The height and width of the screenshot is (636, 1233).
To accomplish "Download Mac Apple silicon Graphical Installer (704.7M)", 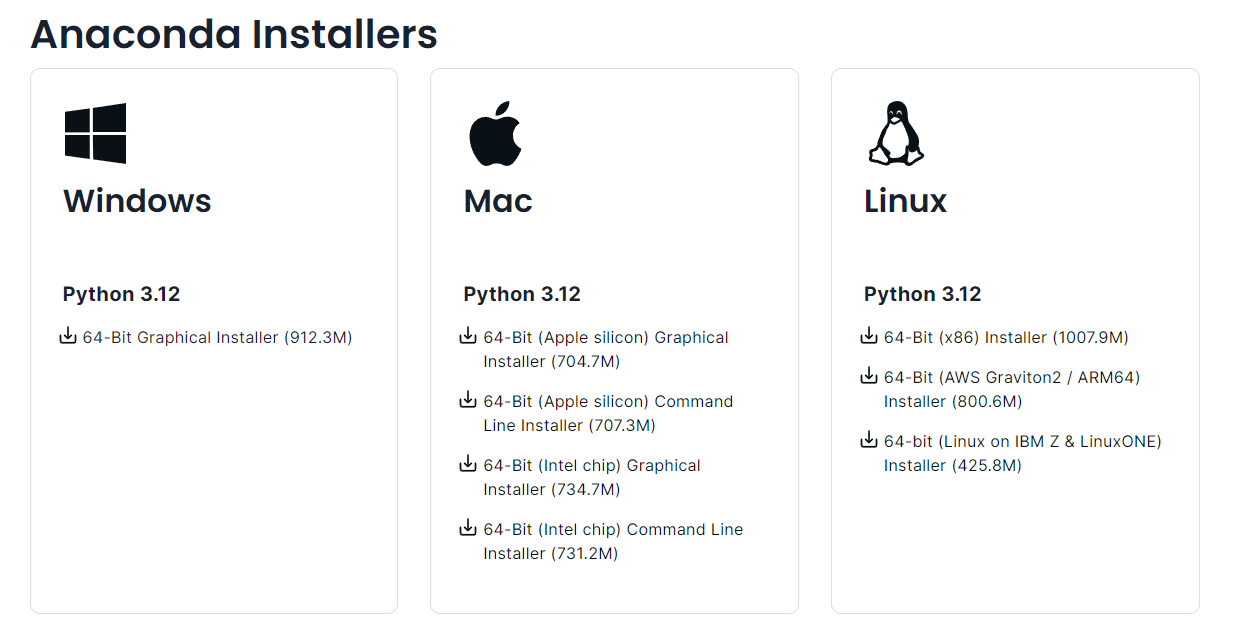I will pyautogui.click(x=605, y=338).
